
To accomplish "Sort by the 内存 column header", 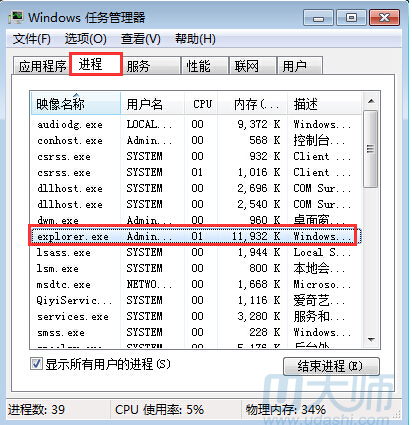I will tap(252, 104).
